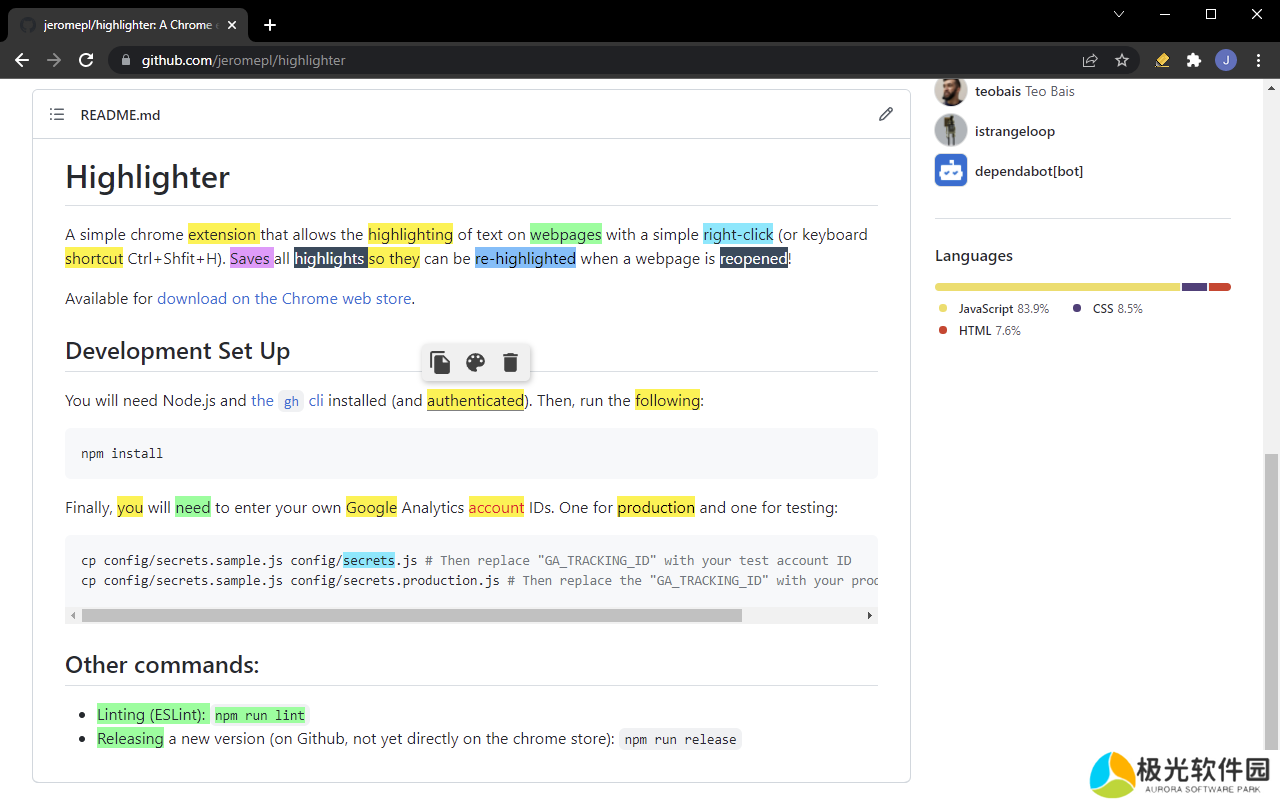Open the README table of contents icon
Image resolution: width=1280 pixels, height=800 pixels.
[57, 114]
